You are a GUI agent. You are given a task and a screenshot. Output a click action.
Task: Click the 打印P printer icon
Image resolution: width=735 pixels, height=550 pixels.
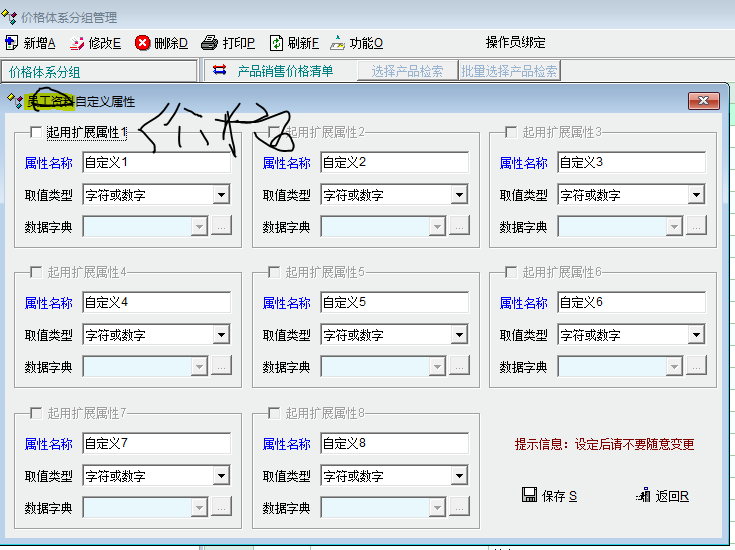(x=209, y=43)
